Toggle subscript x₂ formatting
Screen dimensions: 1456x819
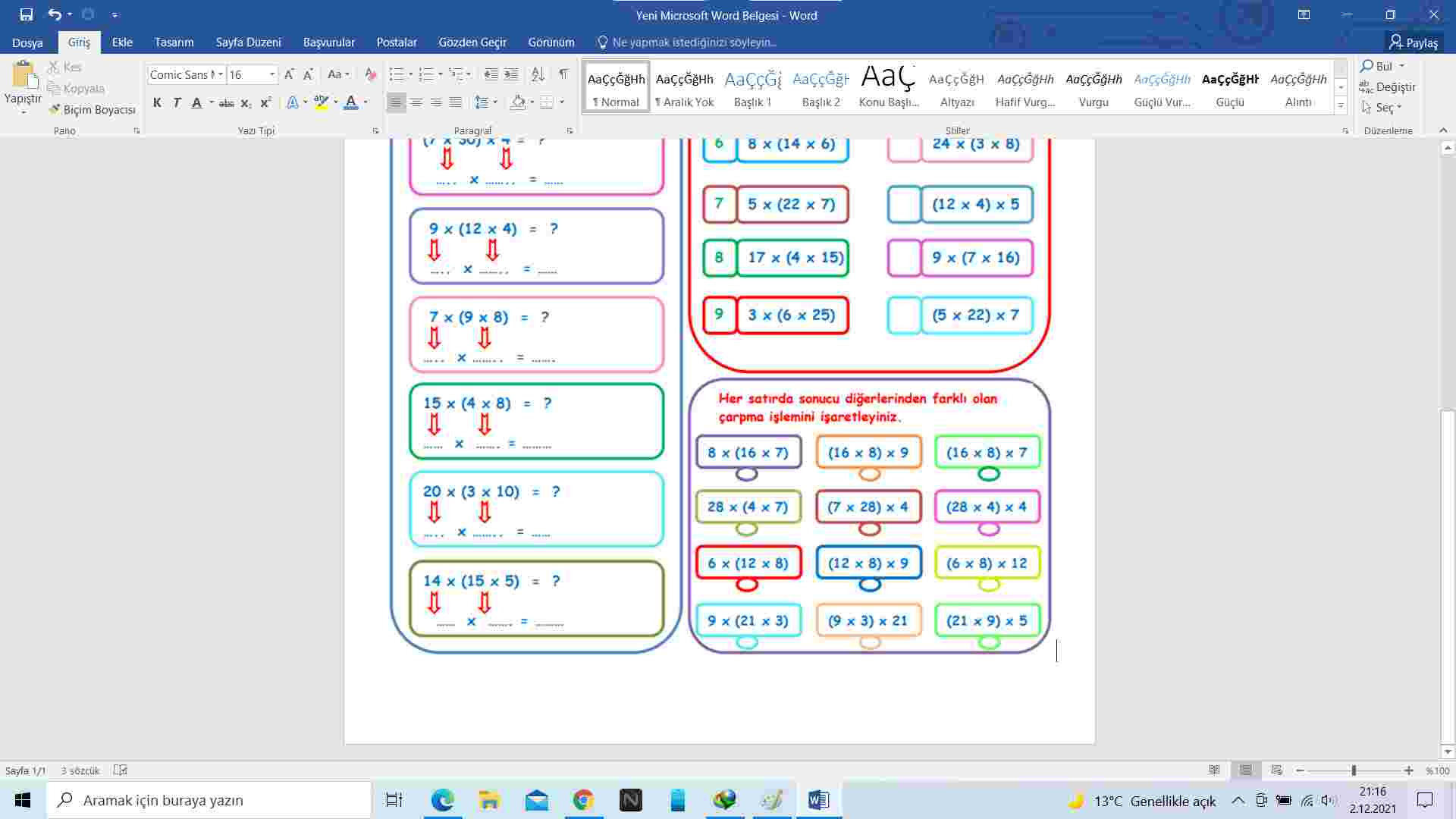246,102
